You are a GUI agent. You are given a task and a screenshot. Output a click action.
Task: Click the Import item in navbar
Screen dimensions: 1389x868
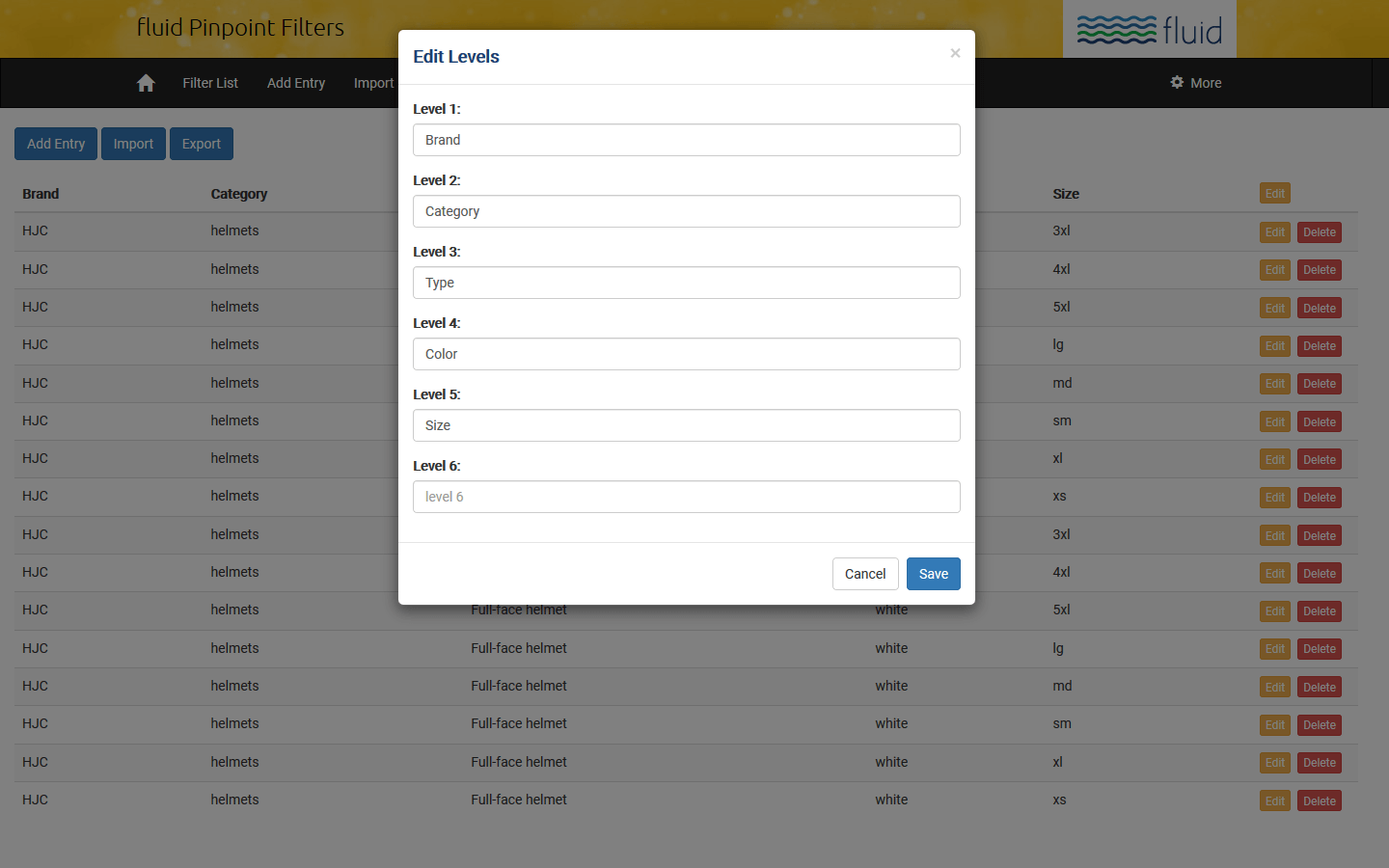point(373,83)
